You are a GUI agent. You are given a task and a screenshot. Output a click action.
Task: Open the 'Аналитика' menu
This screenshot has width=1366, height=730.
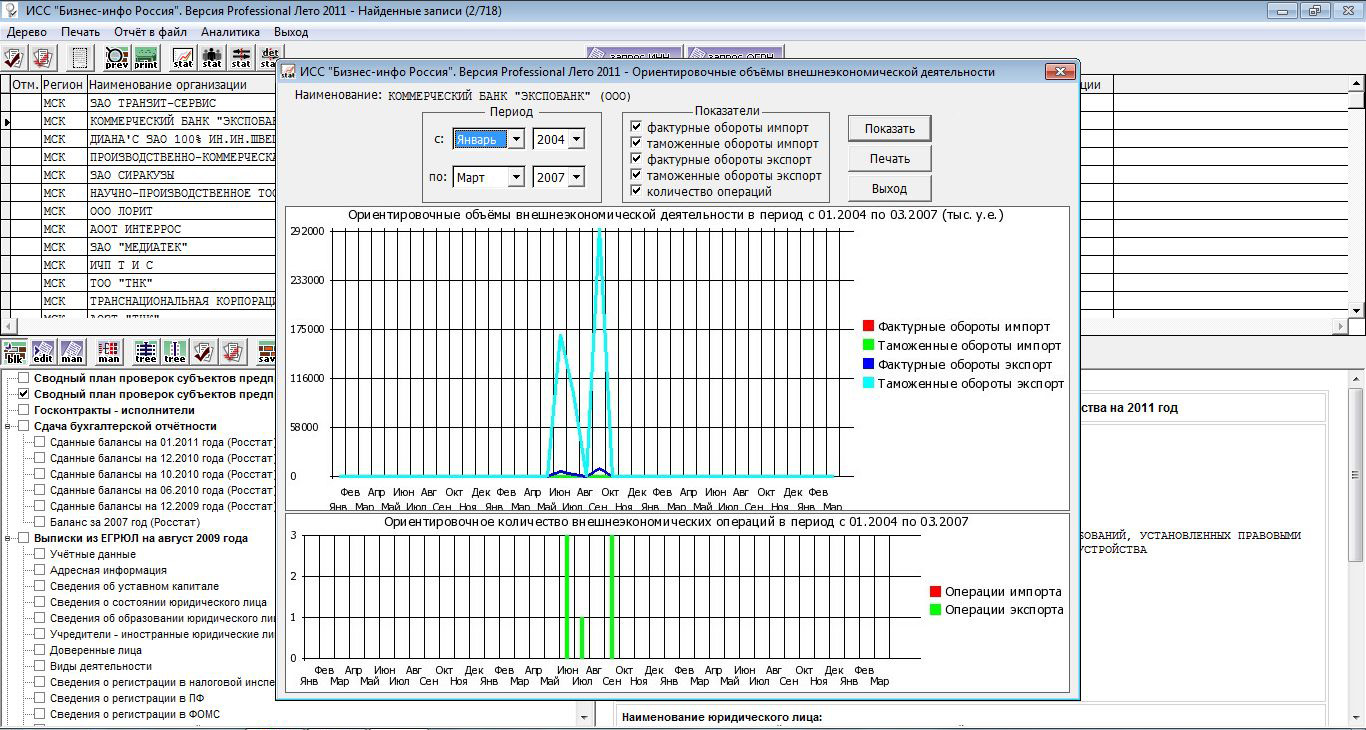(x=230, y=32)
